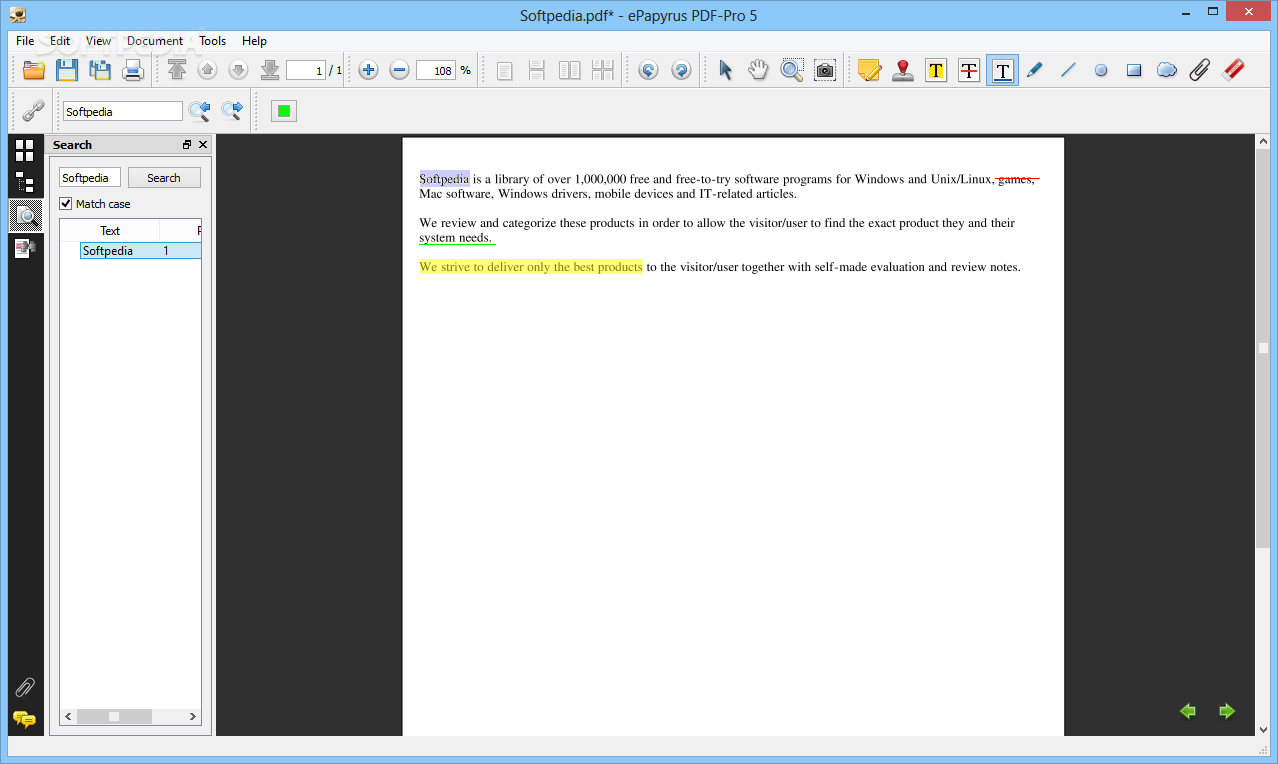
Task: Open the green annotation color swatch
Action: [284, 111]
